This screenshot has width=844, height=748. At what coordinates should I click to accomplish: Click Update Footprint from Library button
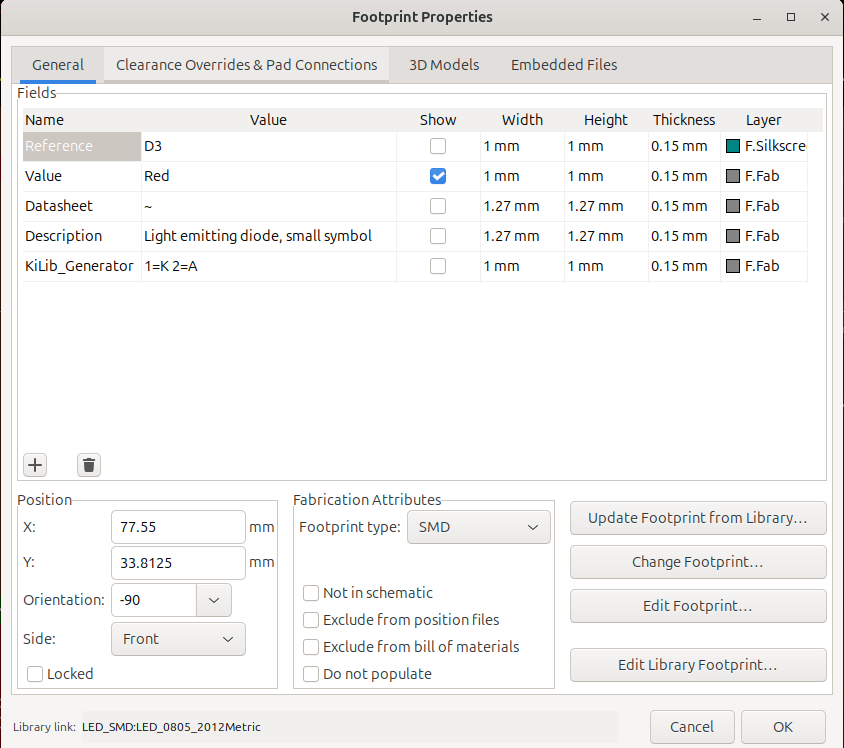(x=698, y=518)
